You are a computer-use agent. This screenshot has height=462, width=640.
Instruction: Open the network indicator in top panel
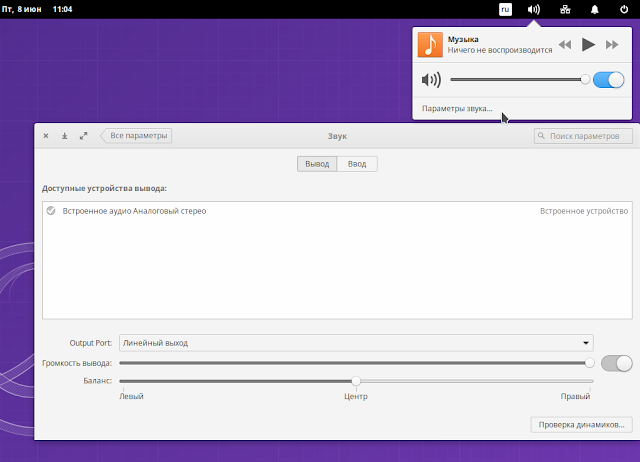(x=565, y=9)
